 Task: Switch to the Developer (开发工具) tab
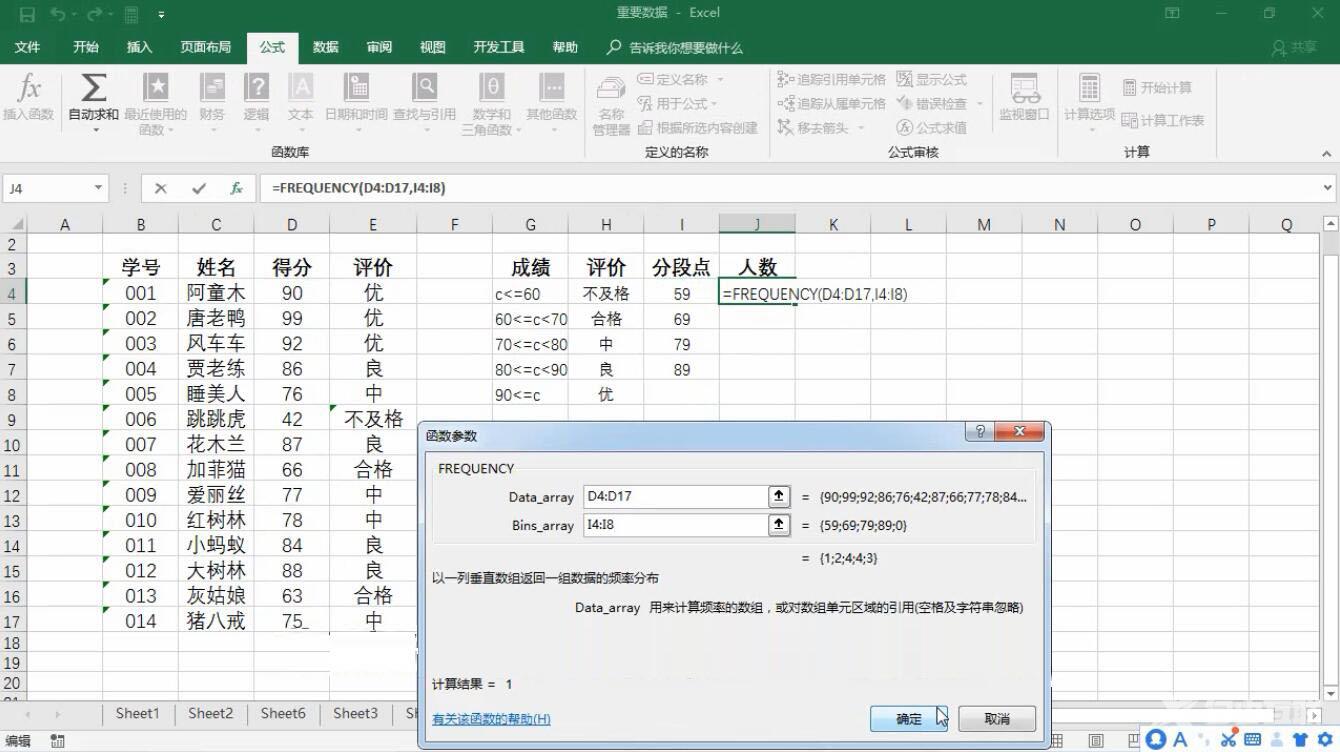point(498,47)
